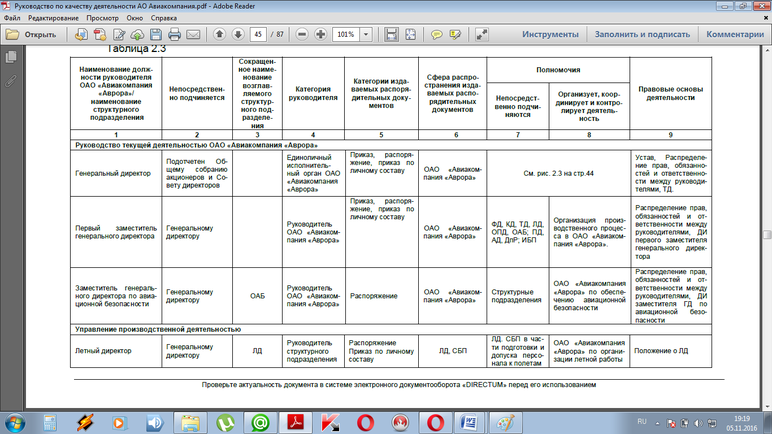Open Winamp lightning icon on the taskbar
The height and width of the screenshot is (434, 772).
pyautogui.click(x=85, y=423)
